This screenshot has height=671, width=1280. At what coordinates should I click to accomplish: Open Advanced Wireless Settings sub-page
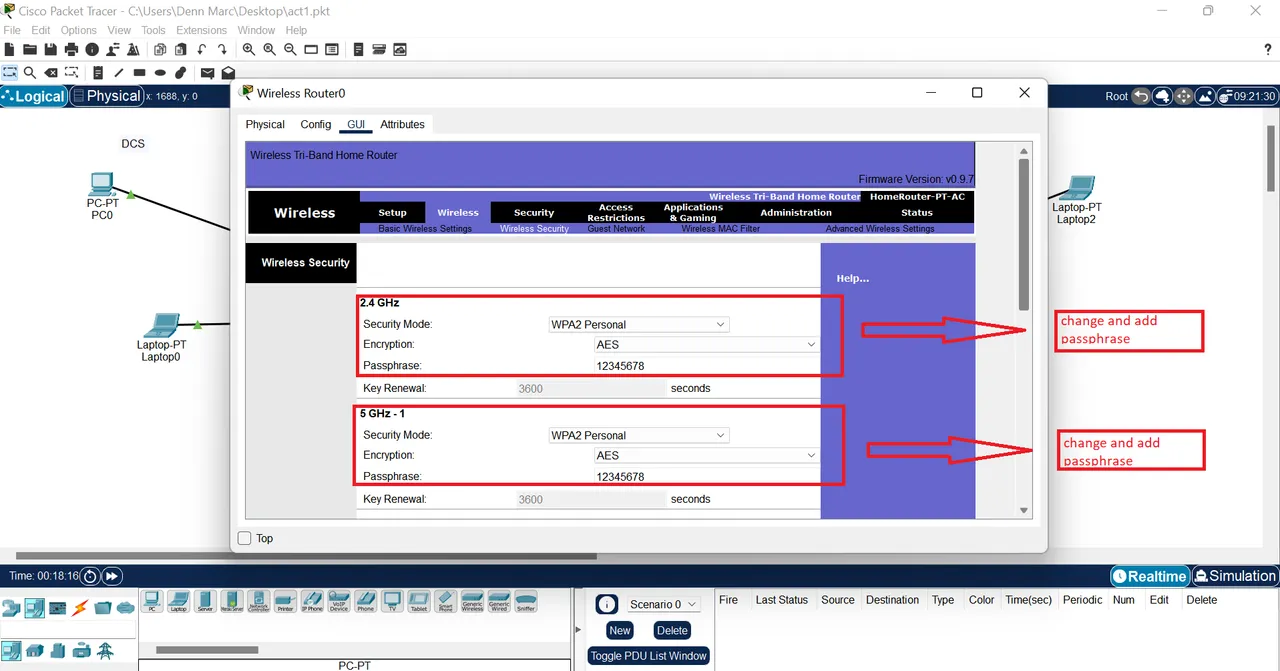pos(880,229)
